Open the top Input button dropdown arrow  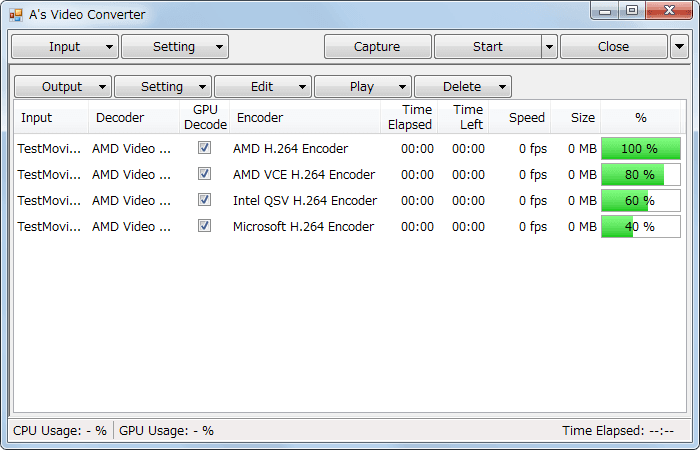[109, 47]
